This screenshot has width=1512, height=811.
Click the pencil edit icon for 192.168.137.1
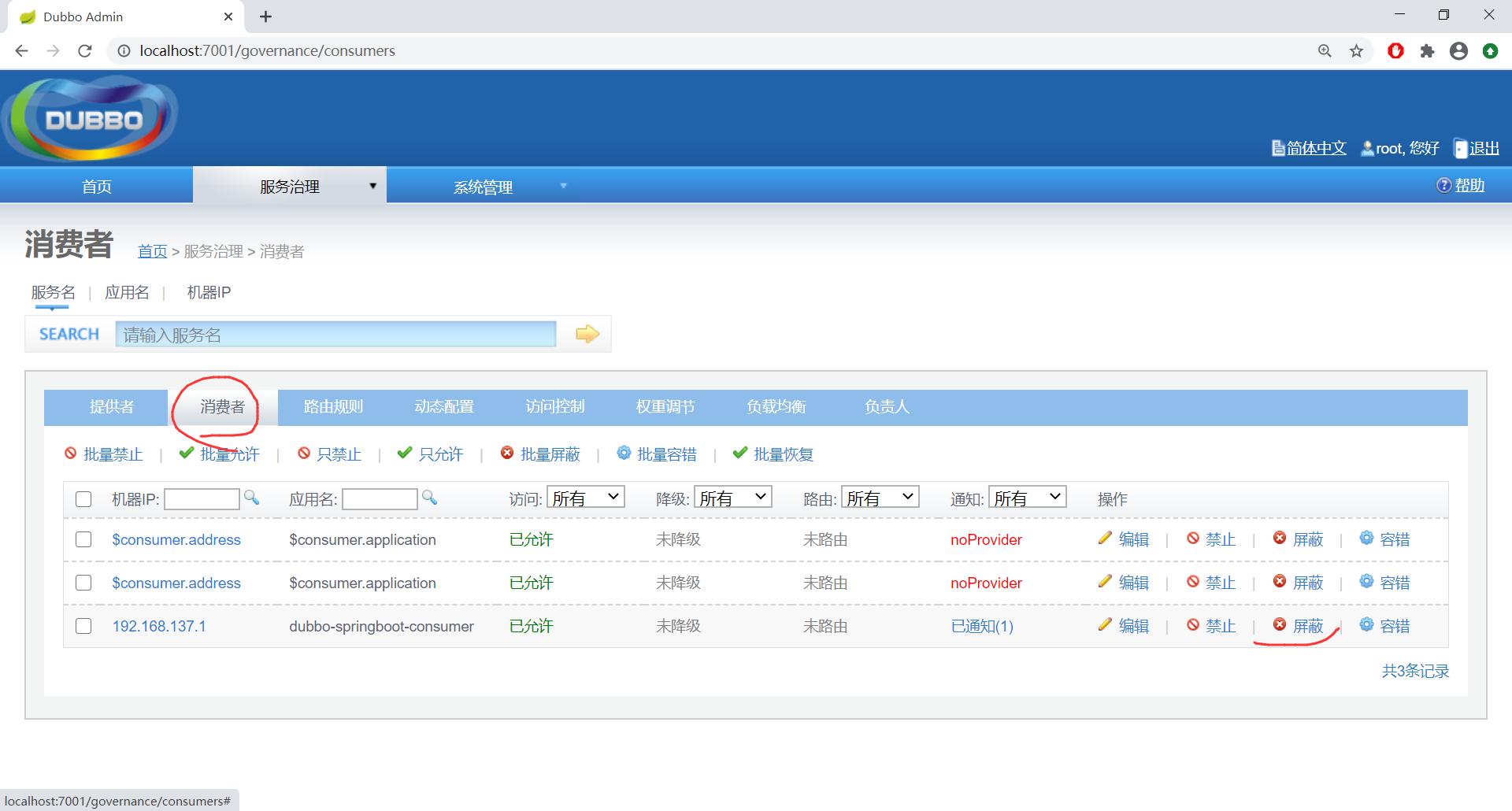click(x=1105, y=624)
